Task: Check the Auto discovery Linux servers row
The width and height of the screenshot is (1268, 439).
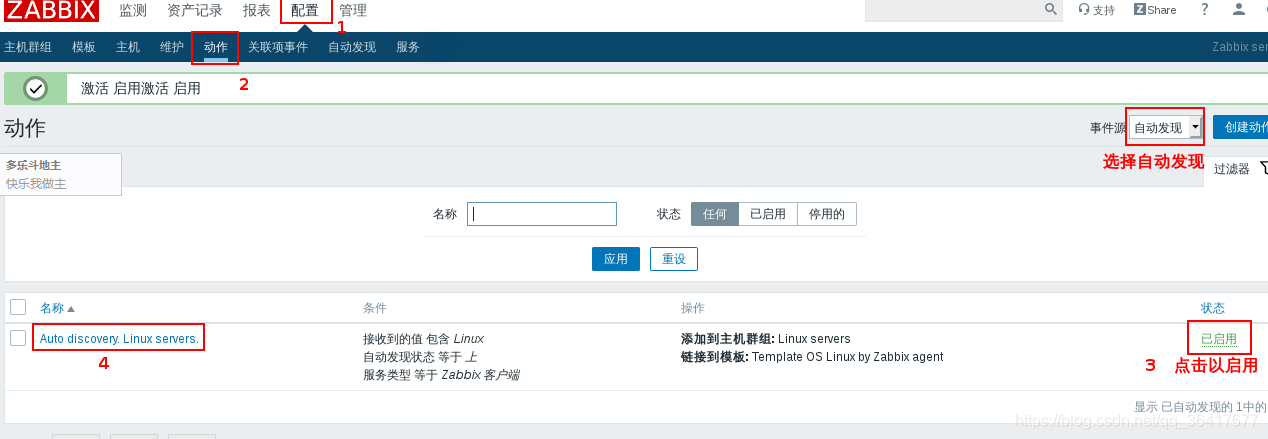Action: (18, 338)
